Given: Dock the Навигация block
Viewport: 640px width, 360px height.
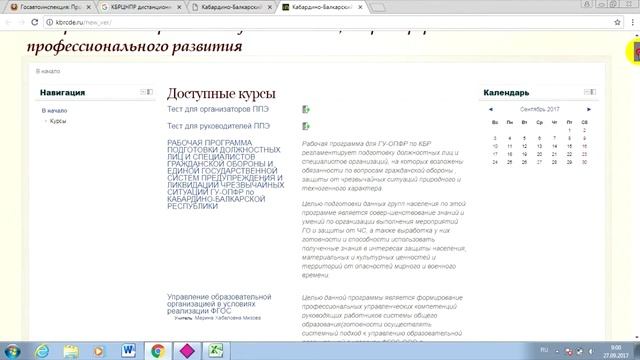Looking at the screenshot, I should tap(150, 92).
